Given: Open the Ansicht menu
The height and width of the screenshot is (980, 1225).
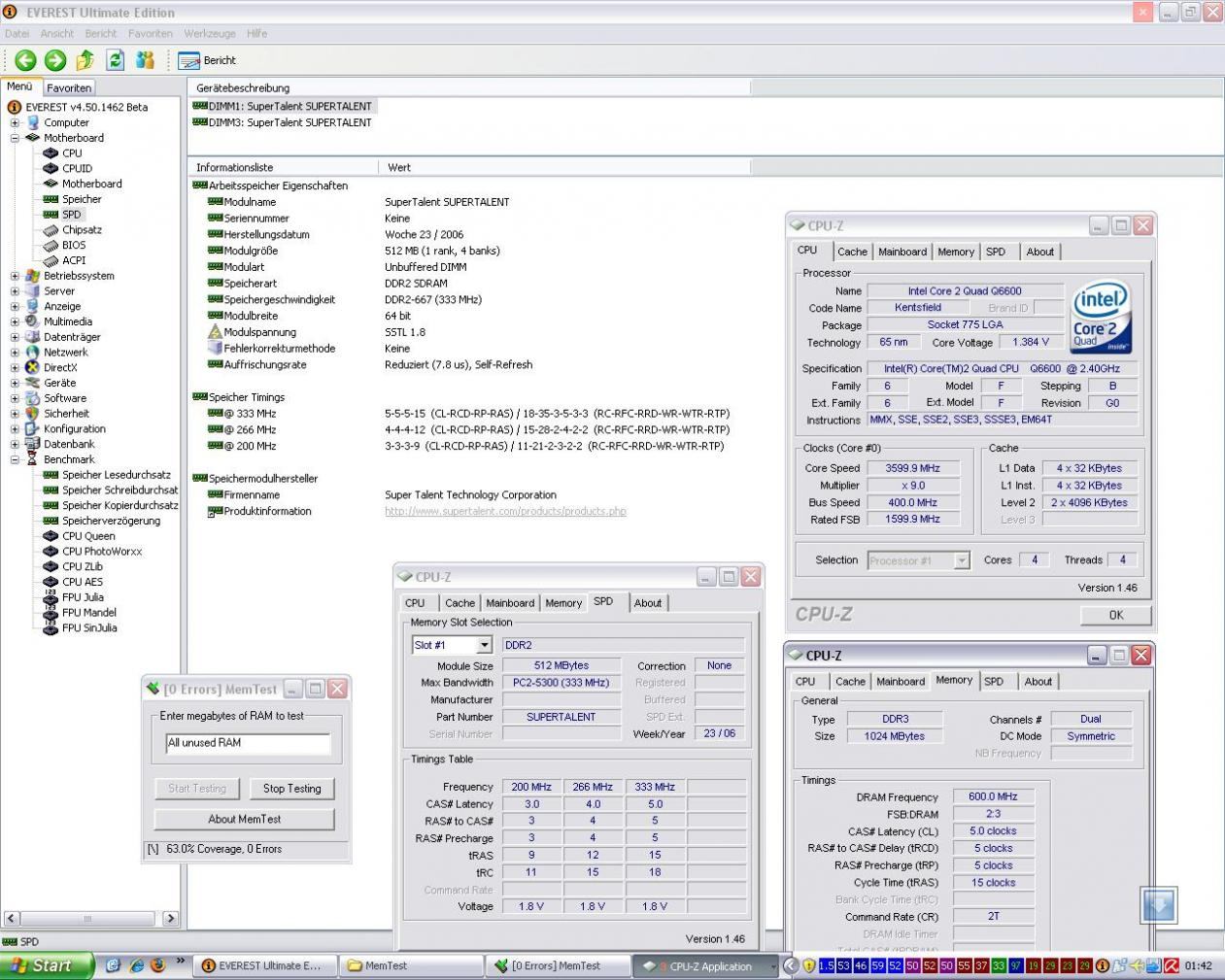Looking at the screenshot, I should (57, 33).
